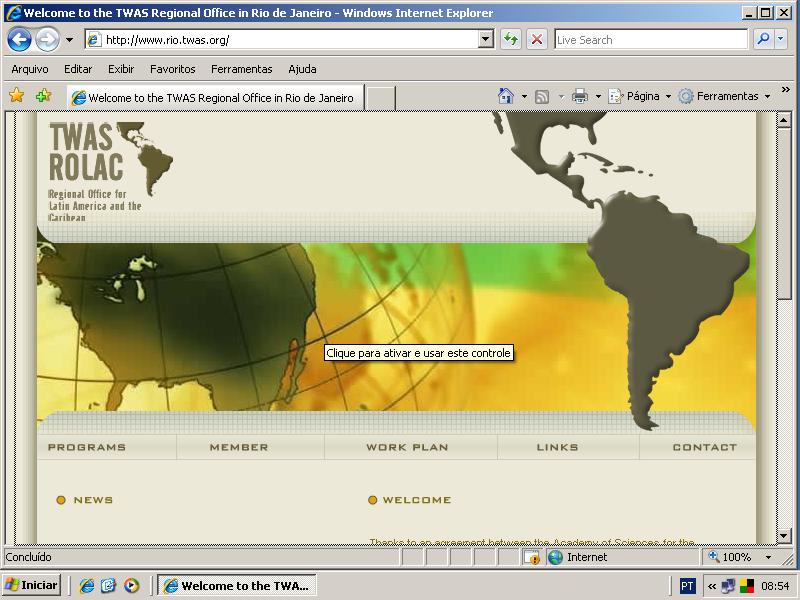Image resolution: width=800 pixels, height=600 pixels.
Task: Click the network computers tray icon
Action: pos(729,586)
